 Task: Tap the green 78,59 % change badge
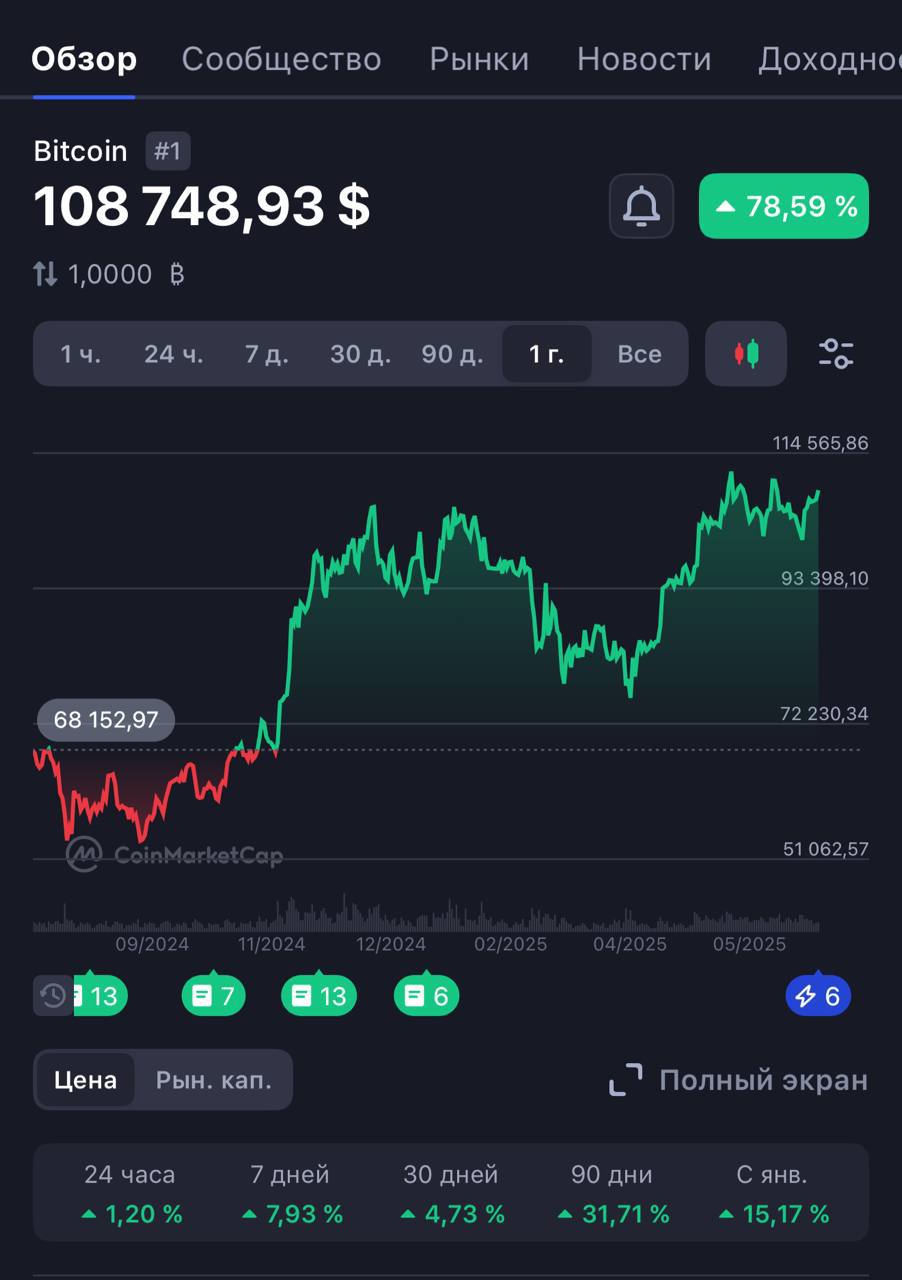coord(784,206)
